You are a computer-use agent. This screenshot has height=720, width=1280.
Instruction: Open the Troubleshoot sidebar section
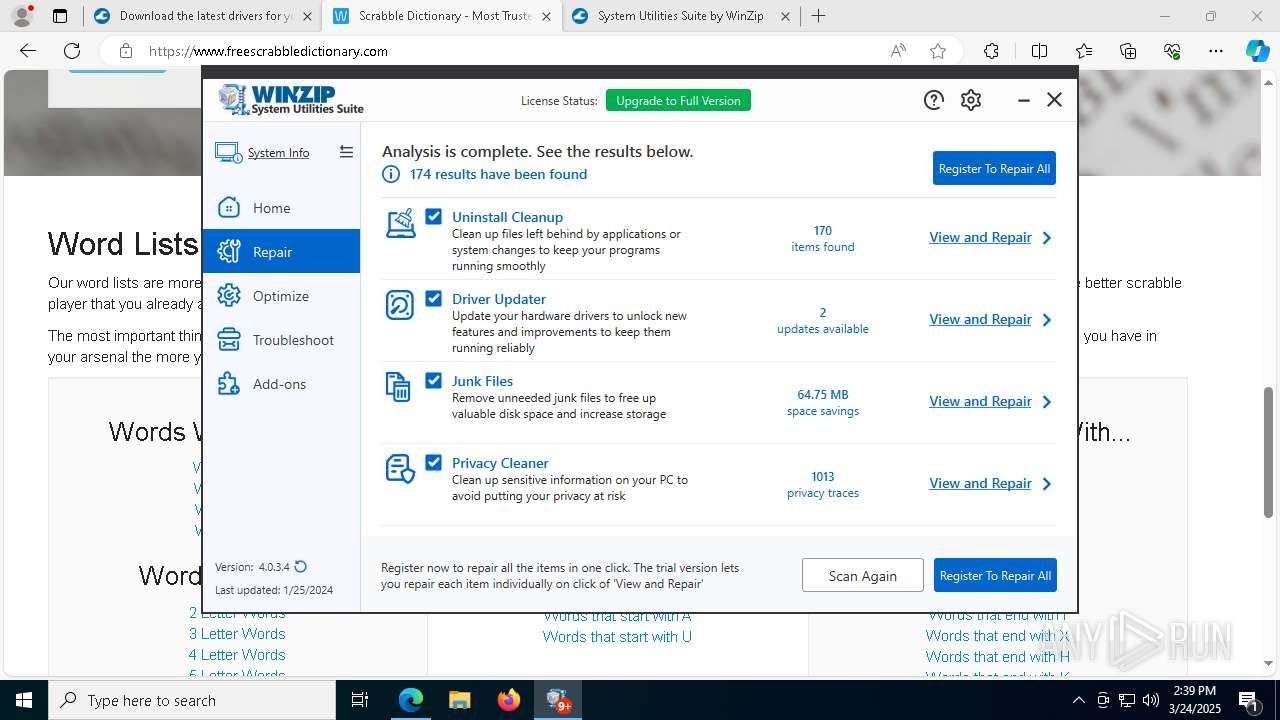(x=281, y=340)
